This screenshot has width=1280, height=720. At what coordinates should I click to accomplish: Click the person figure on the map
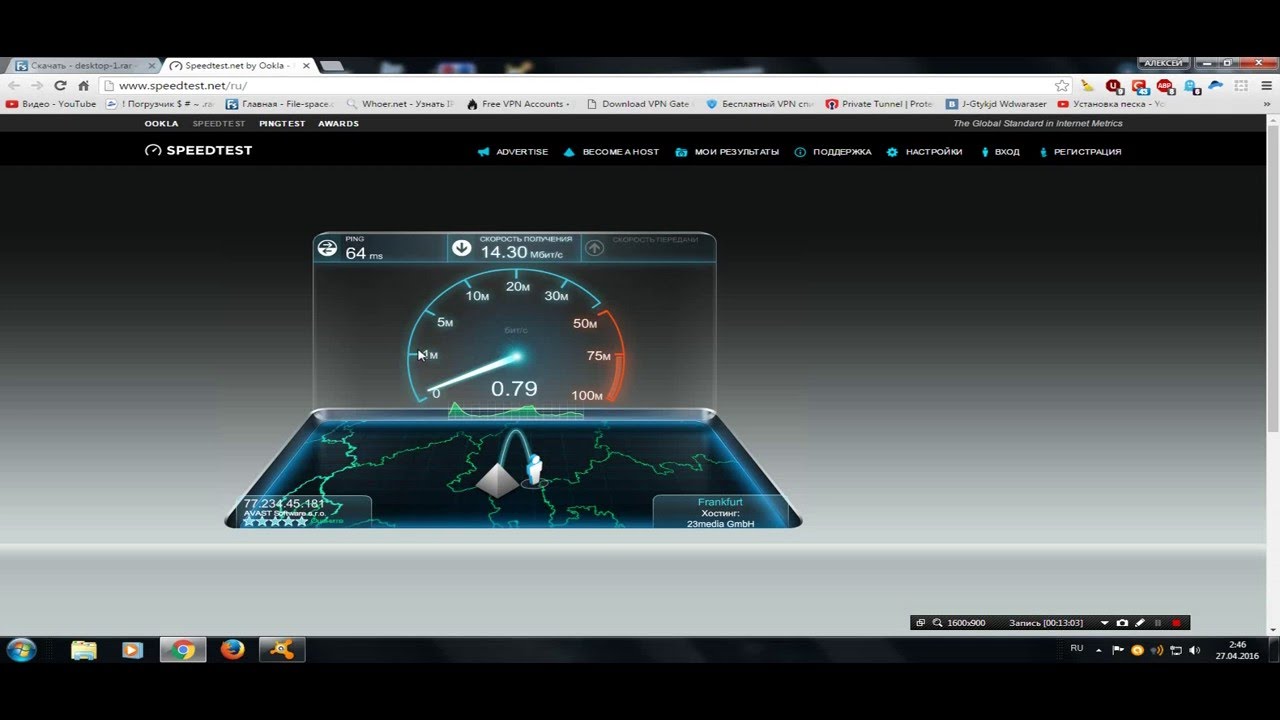pyautogui.click(x=535, y=468)
